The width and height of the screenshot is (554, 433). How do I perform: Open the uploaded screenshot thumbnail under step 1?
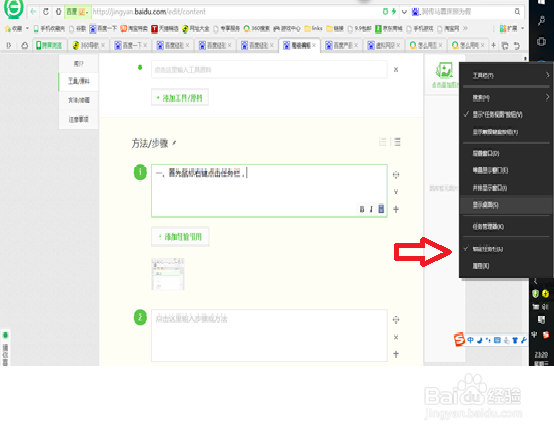click(168, 274)
